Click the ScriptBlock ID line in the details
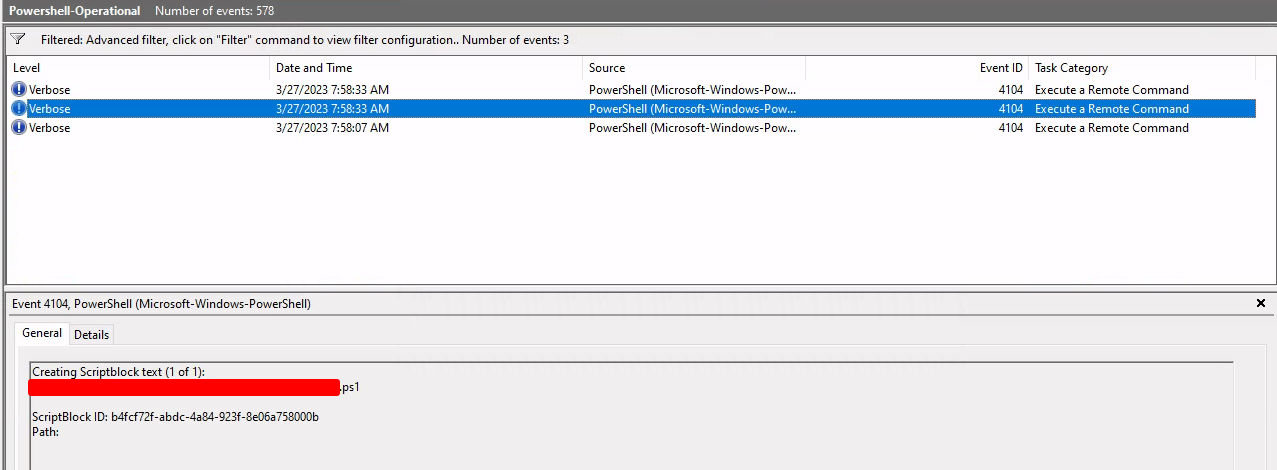 tap(175, 416)
